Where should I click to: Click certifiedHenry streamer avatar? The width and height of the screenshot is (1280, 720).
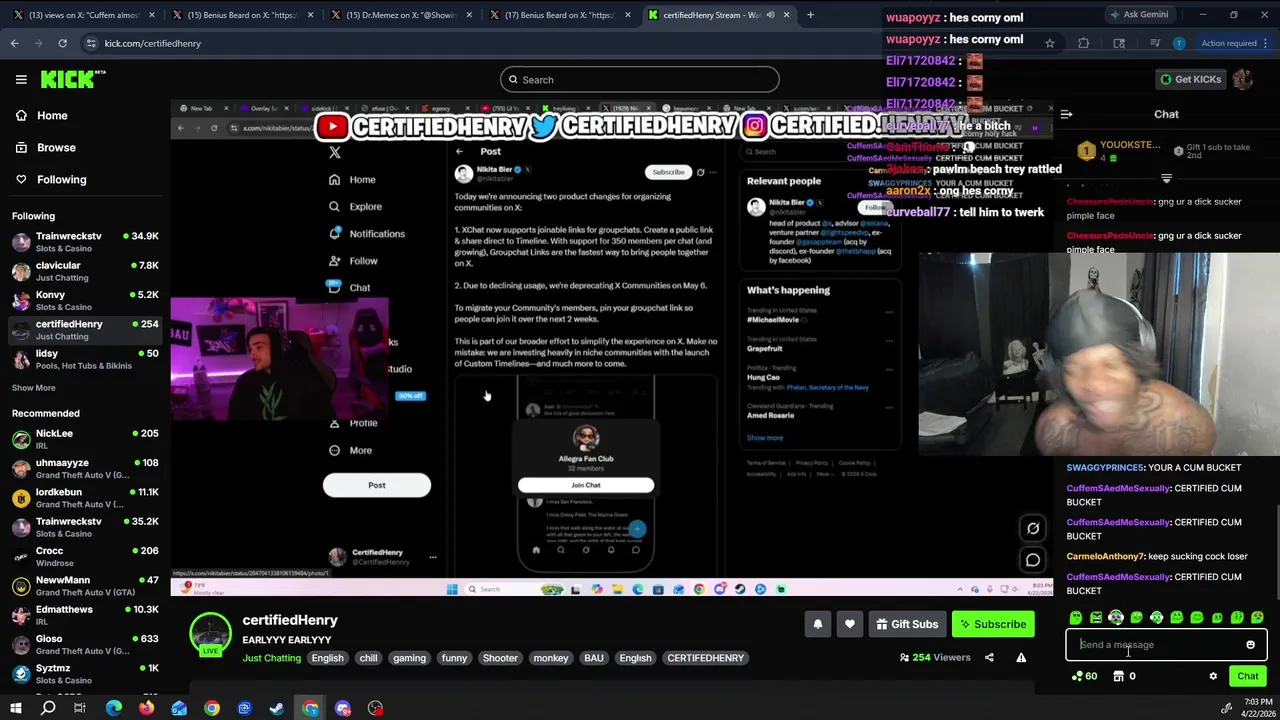point(210,633)
